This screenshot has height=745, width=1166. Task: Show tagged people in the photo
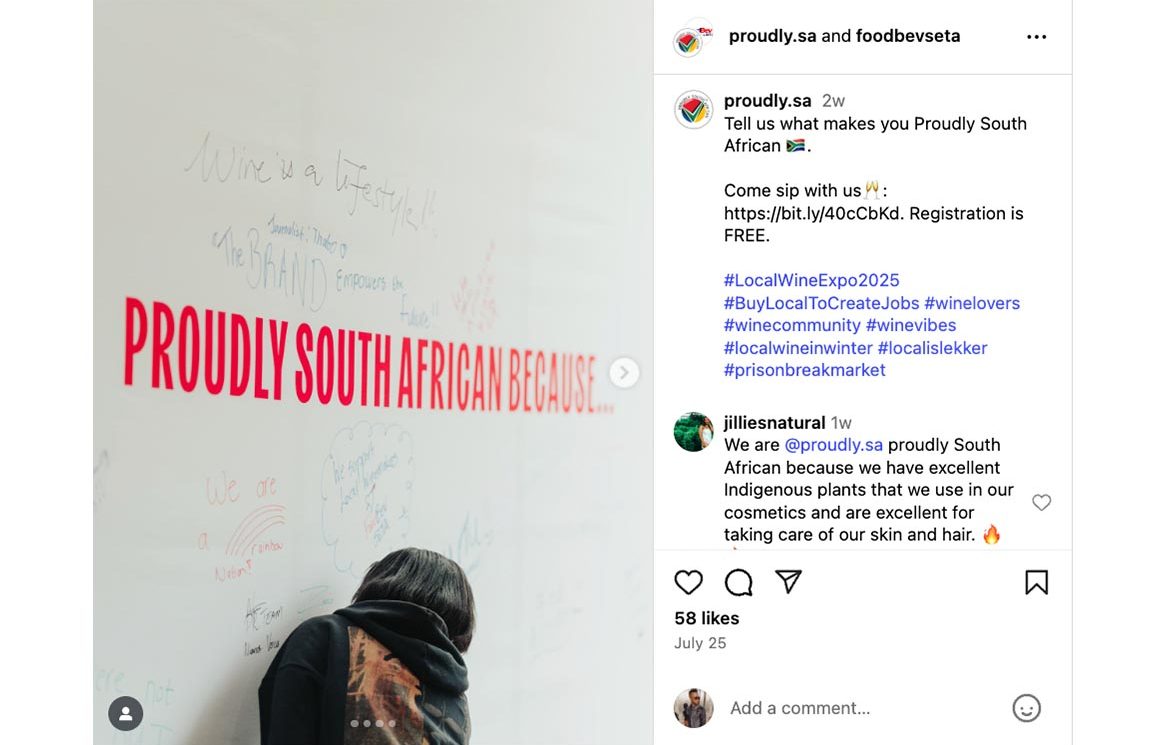(126, 714)
